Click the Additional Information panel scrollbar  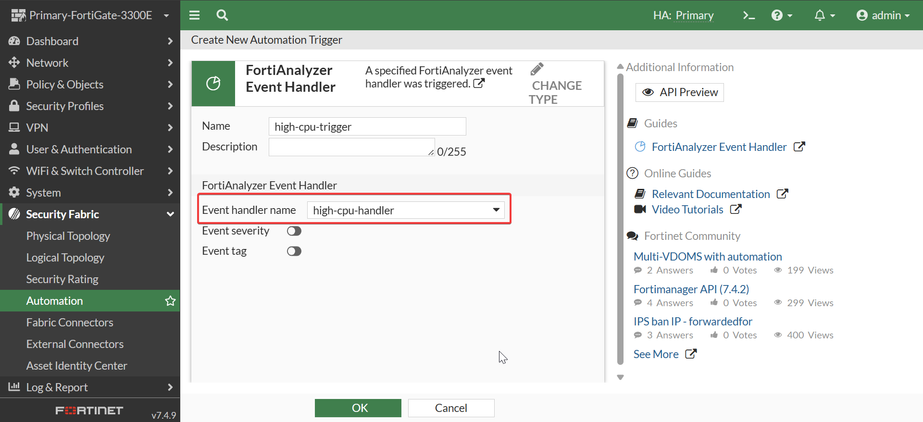[620, 219]
